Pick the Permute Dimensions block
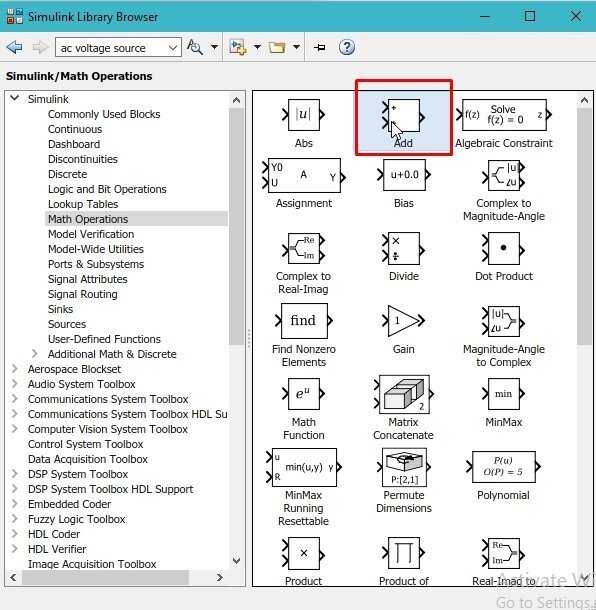Screen dimensions: 596x610 tap(404, 467)
